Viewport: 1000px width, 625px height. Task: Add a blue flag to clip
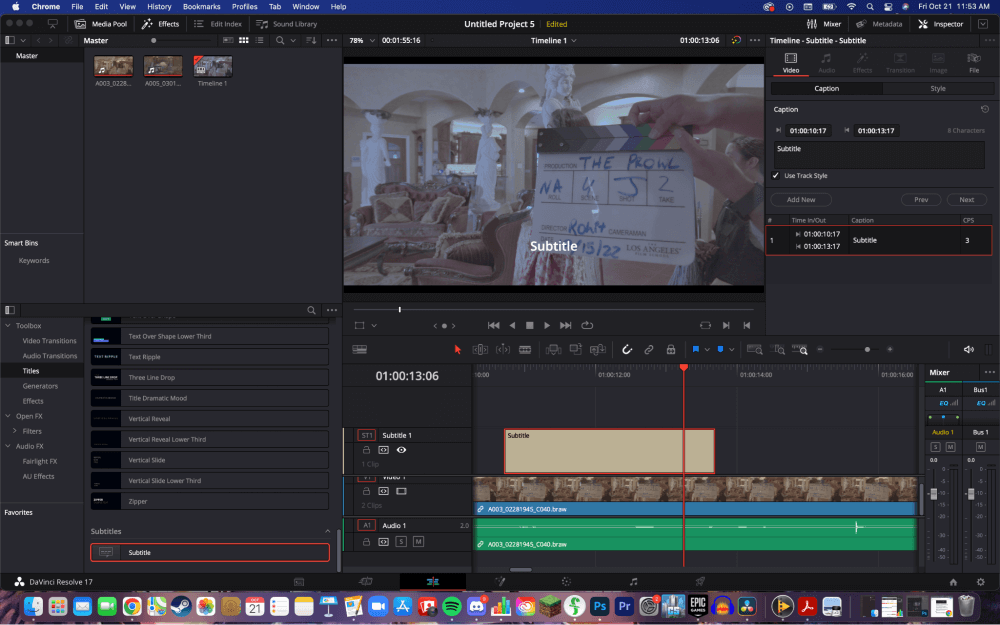click(696, 349)
